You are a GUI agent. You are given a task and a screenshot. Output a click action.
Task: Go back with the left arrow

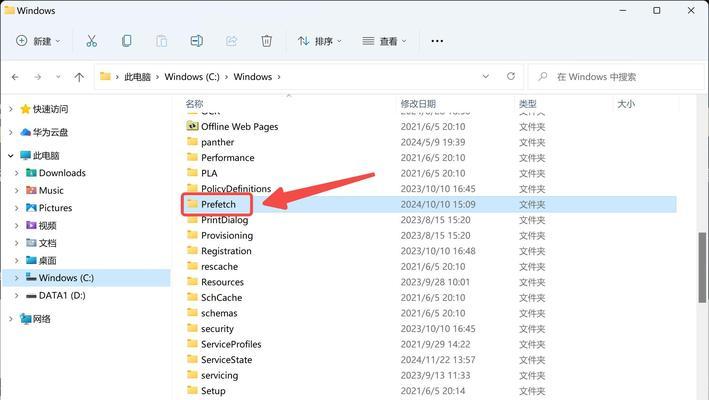[15, 77]
